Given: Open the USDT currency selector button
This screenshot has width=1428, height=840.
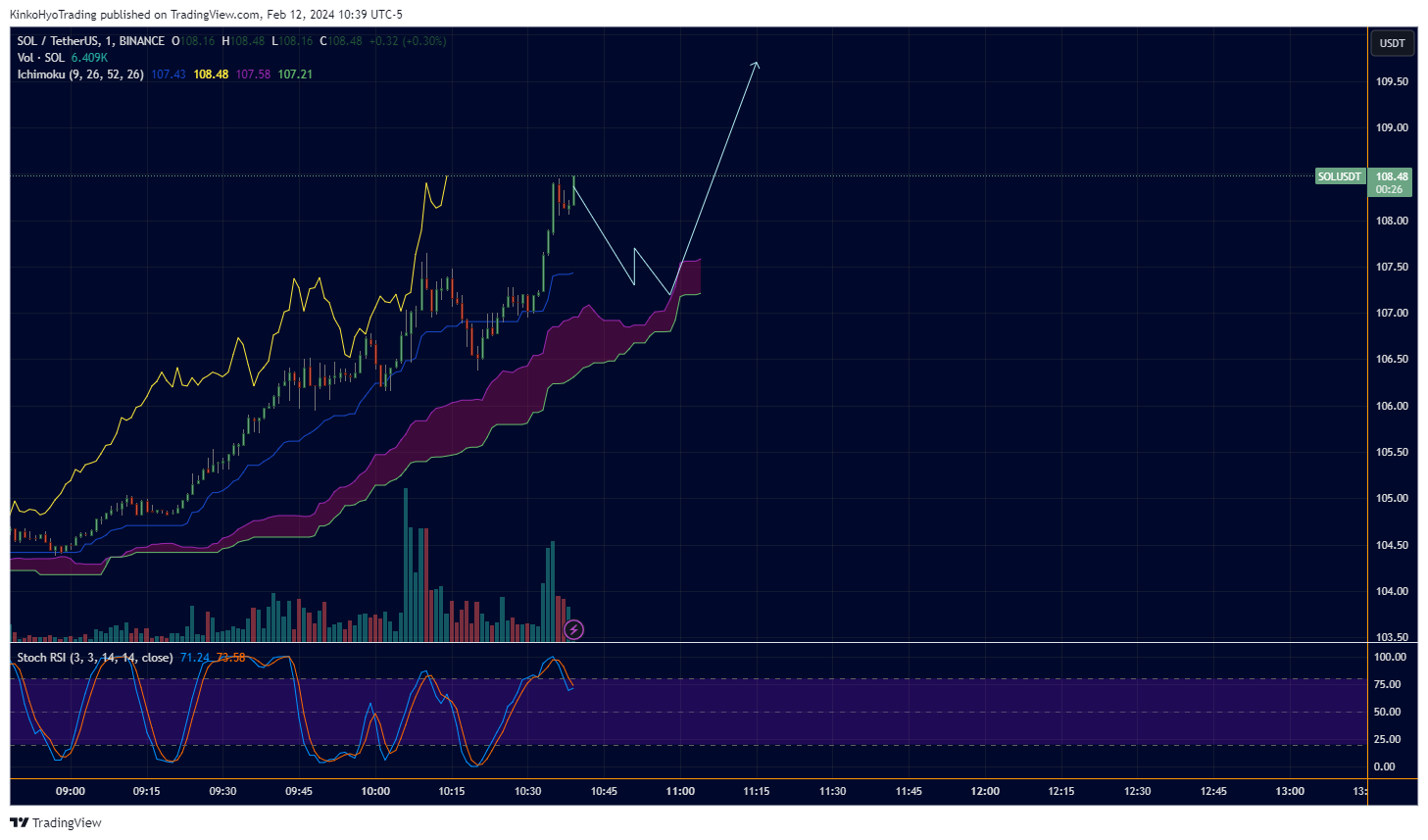Looking at the screenshot, I should pyautogui.click(x=1392, y=43).
